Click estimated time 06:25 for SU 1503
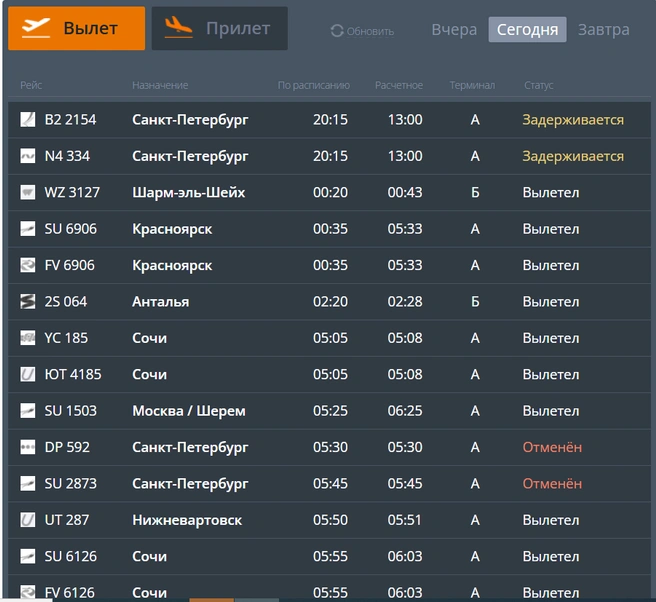Viewport: 656px width, 602px height. pos(405,411)
